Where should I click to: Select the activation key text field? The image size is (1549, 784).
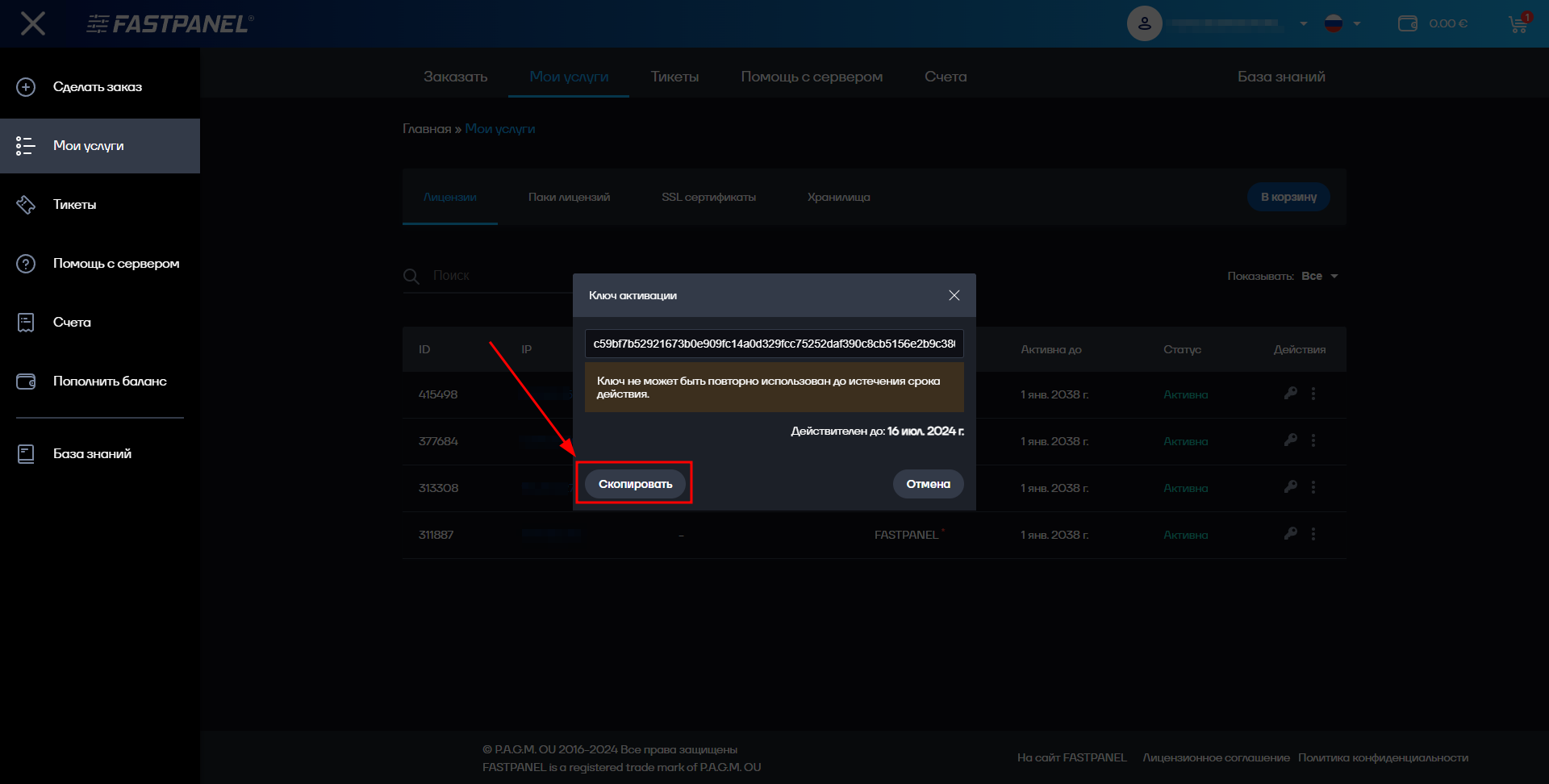pyautogui.click(x=773, y=344)
